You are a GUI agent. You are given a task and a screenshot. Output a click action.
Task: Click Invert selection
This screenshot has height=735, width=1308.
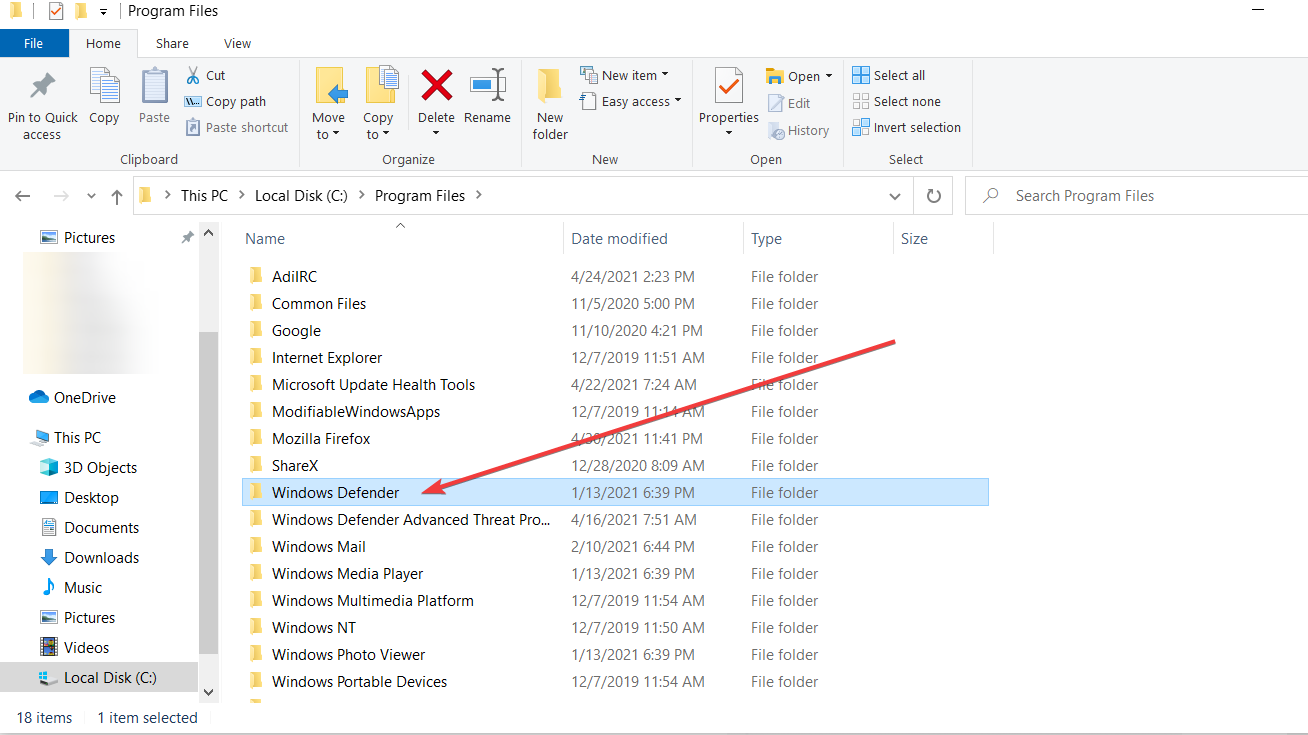pyautogui.click(x=907, y=127)
